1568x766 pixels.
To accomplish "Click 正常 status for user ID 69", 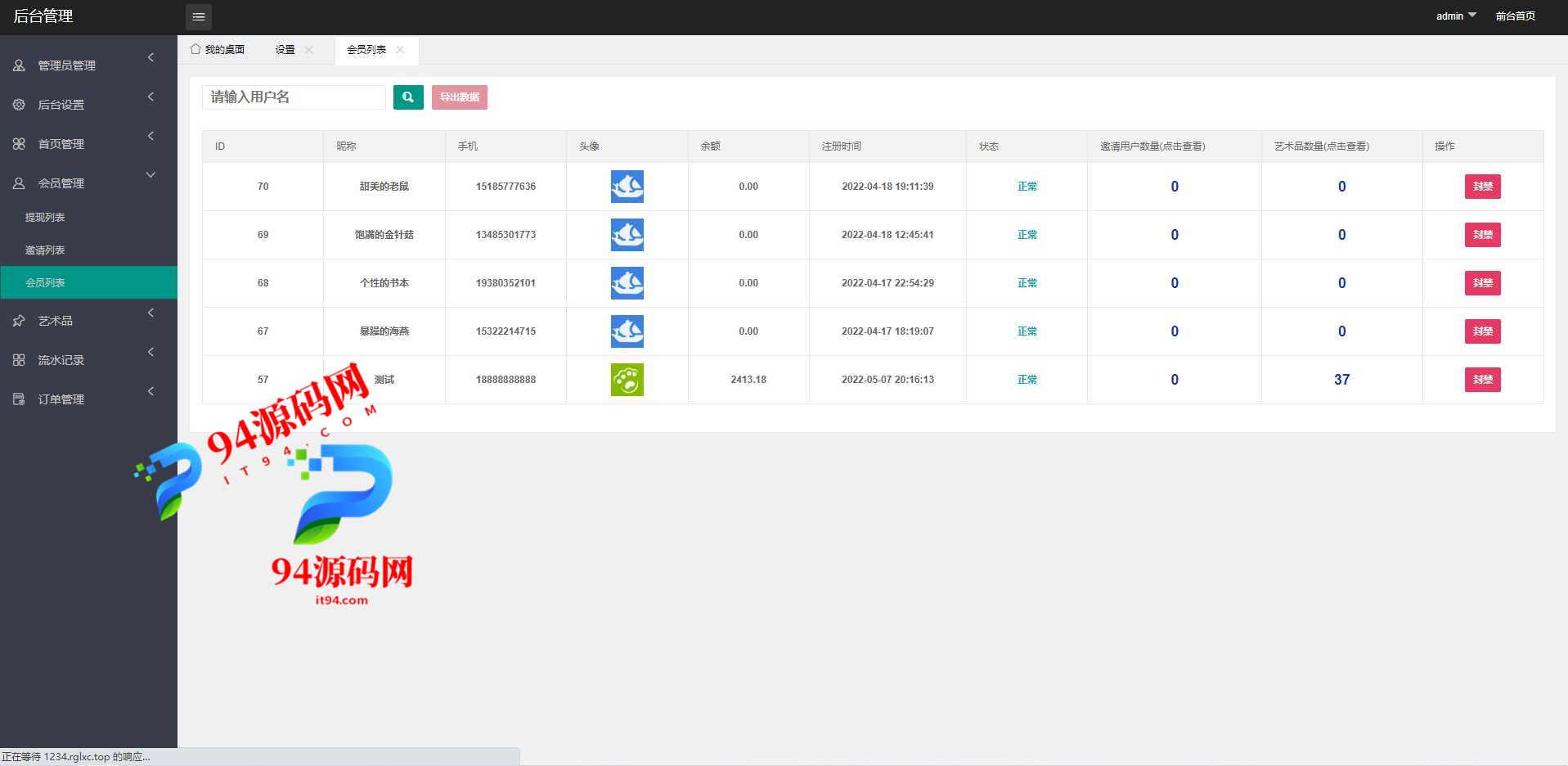I will coord(1027,235).
